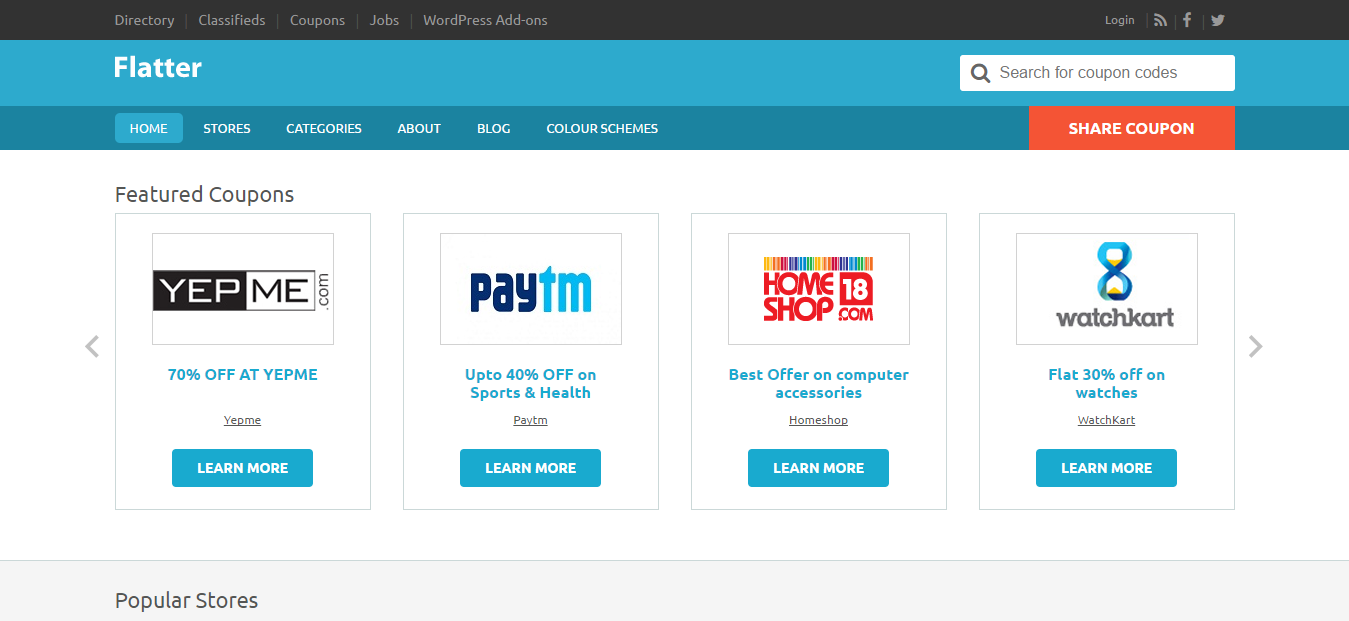Open the Categories menu item
Viewport: 1349px width, 621px height.
pos(324,128)
